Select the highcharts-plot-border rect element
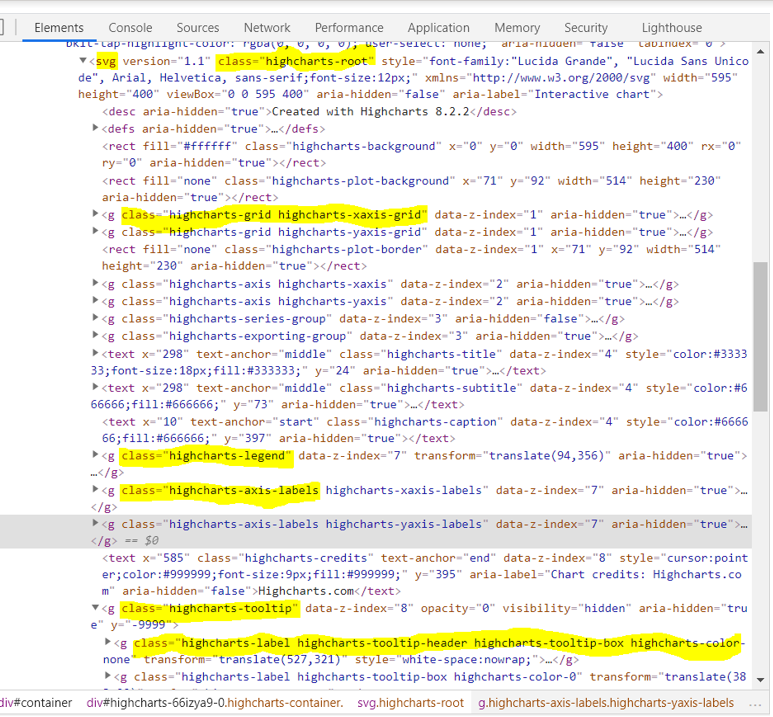The height and width of the screenshot is (717, 773). 412,257
